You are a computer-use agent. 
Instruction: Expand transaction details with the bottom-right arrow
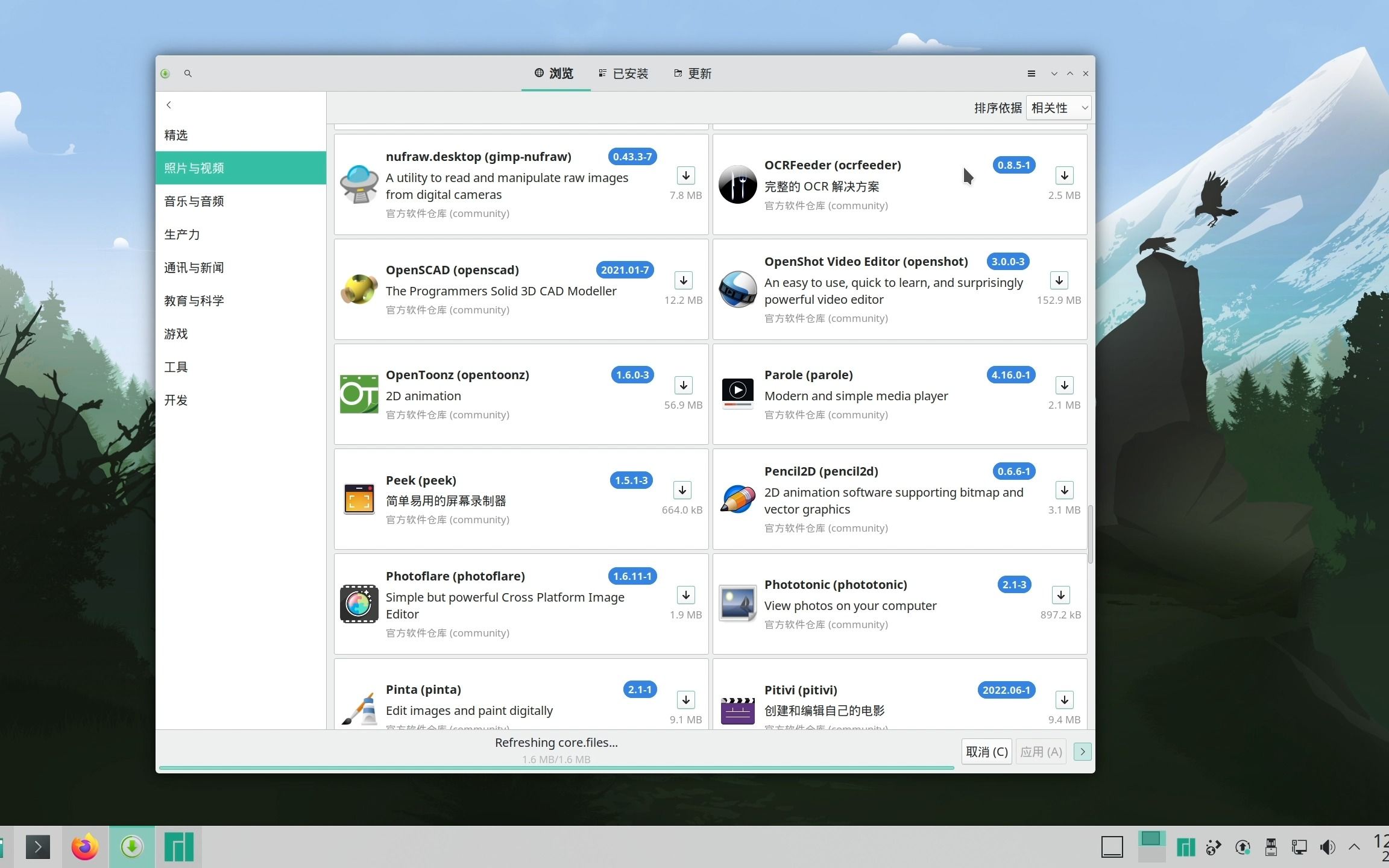coord(1082,752)
